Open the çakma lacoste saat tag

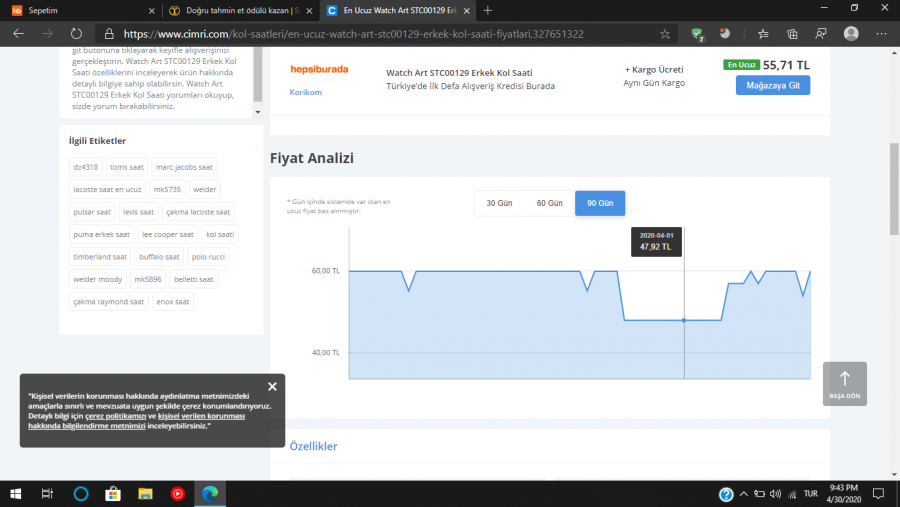click(x=198, y=212)
